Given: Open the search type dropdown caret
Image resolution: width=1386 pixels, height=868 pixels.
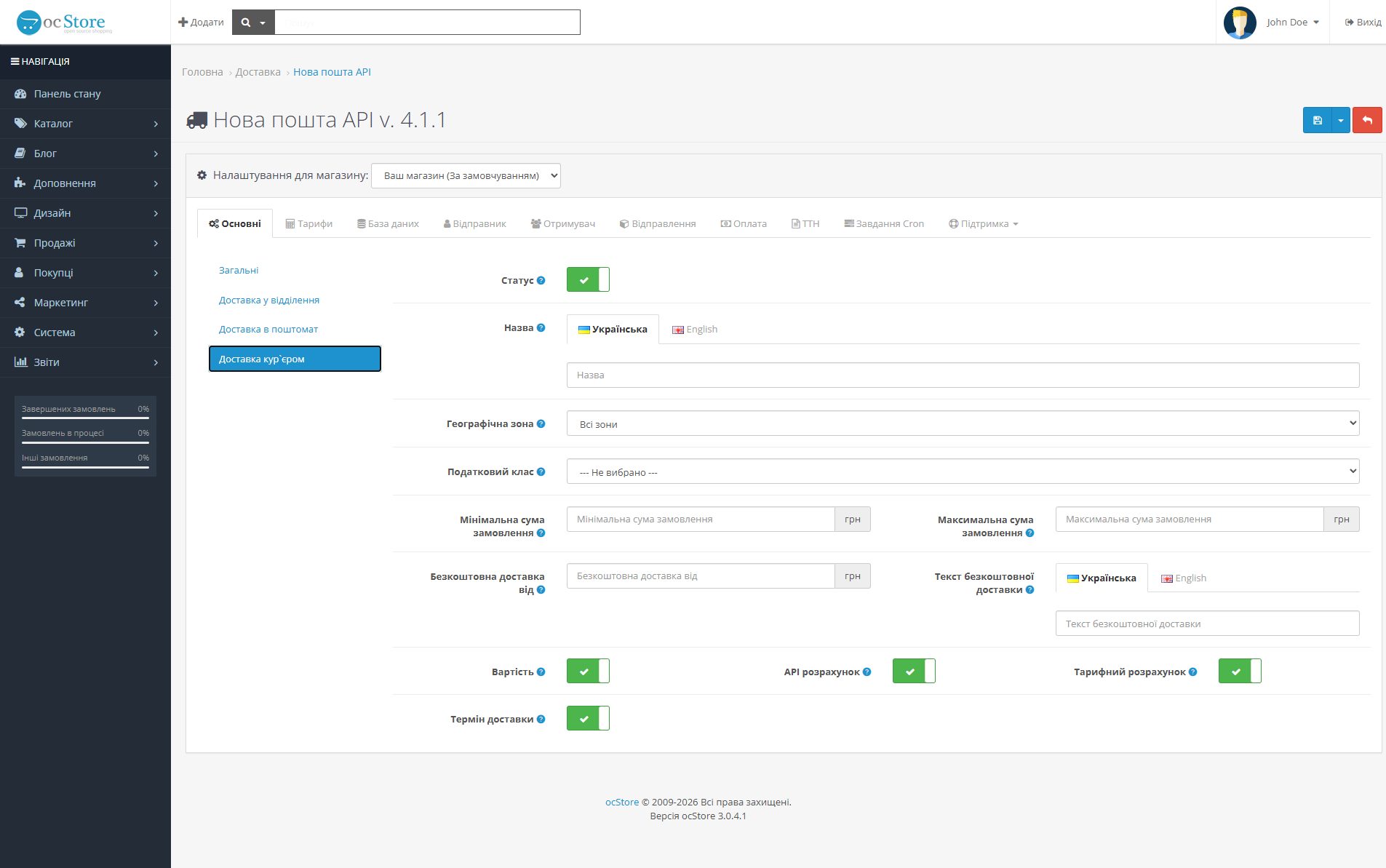Looking at the screenshot, I should click(x=263, y=23).
